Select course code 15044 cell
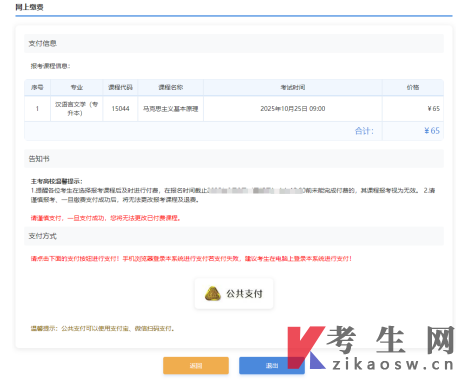 click(120, 109)
